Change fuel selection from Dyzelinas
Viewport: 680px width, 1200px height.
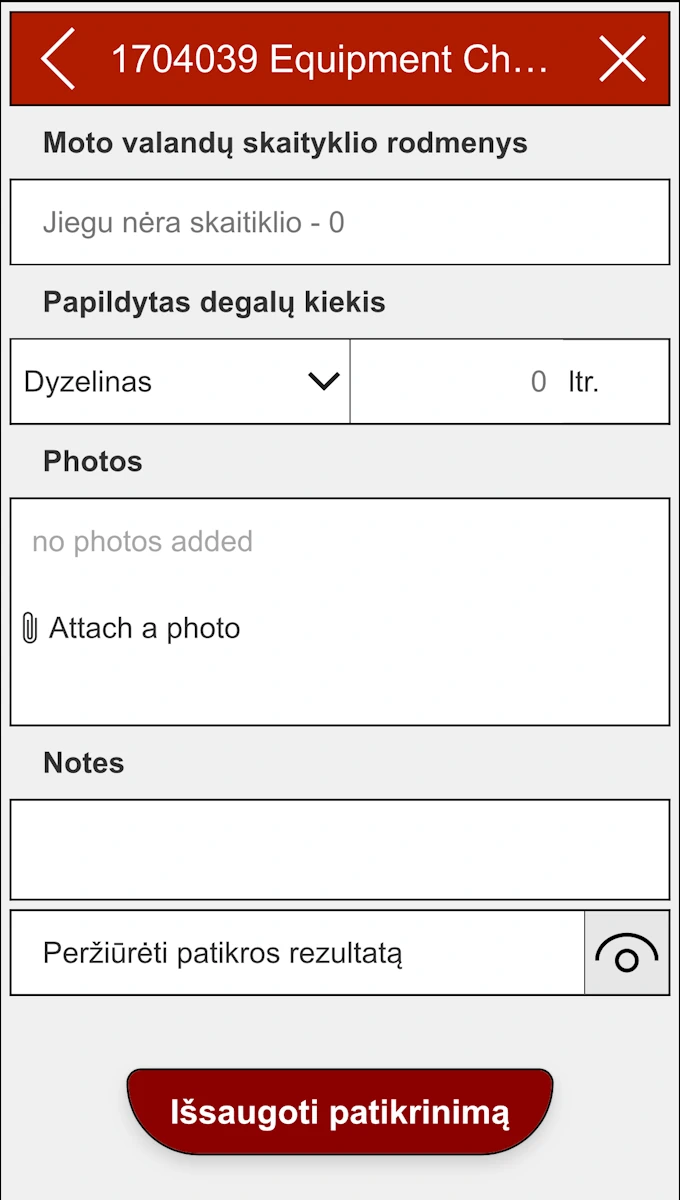pos(180,381)
